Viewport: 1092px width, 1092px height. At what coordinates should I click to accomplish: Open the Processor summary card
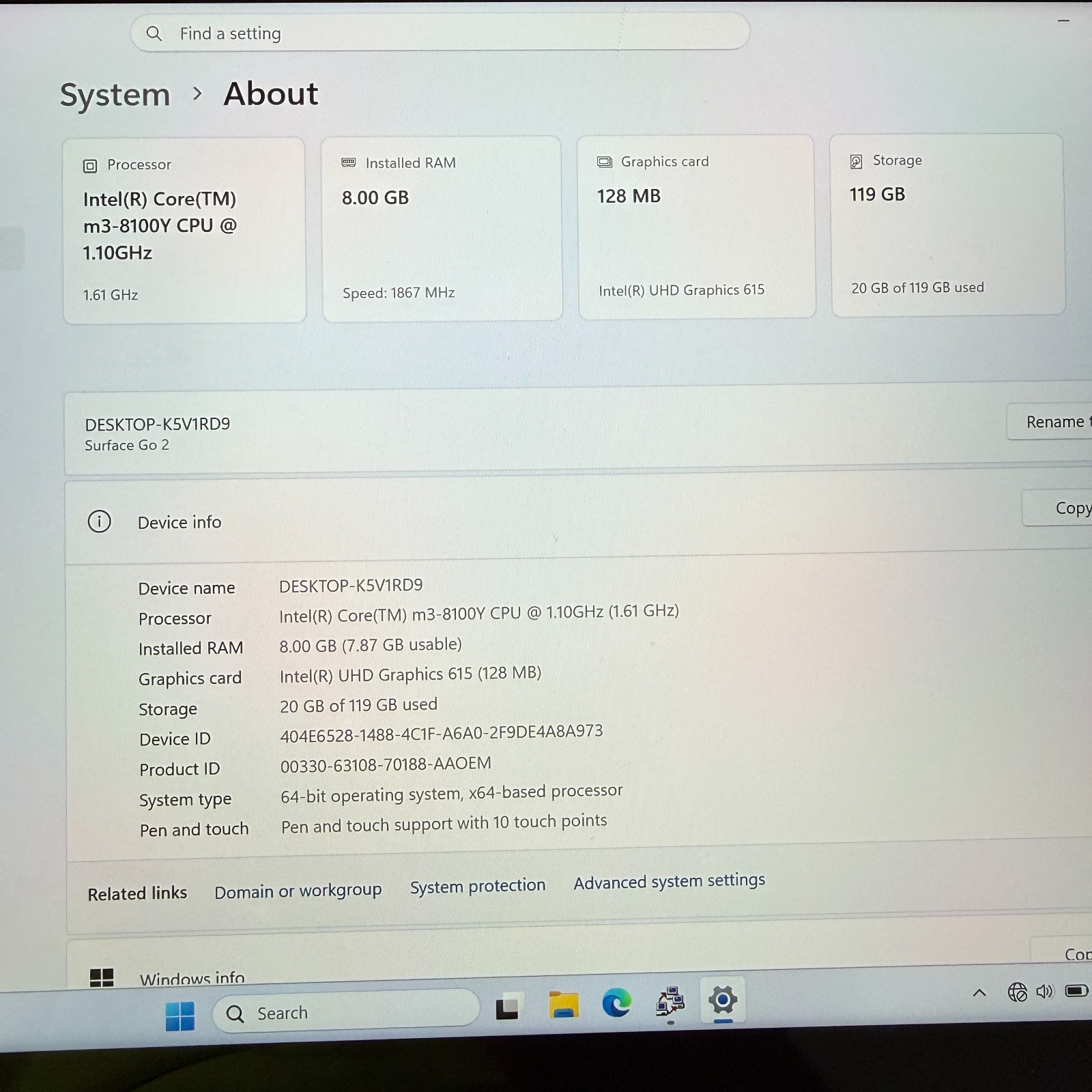point(184,230)
